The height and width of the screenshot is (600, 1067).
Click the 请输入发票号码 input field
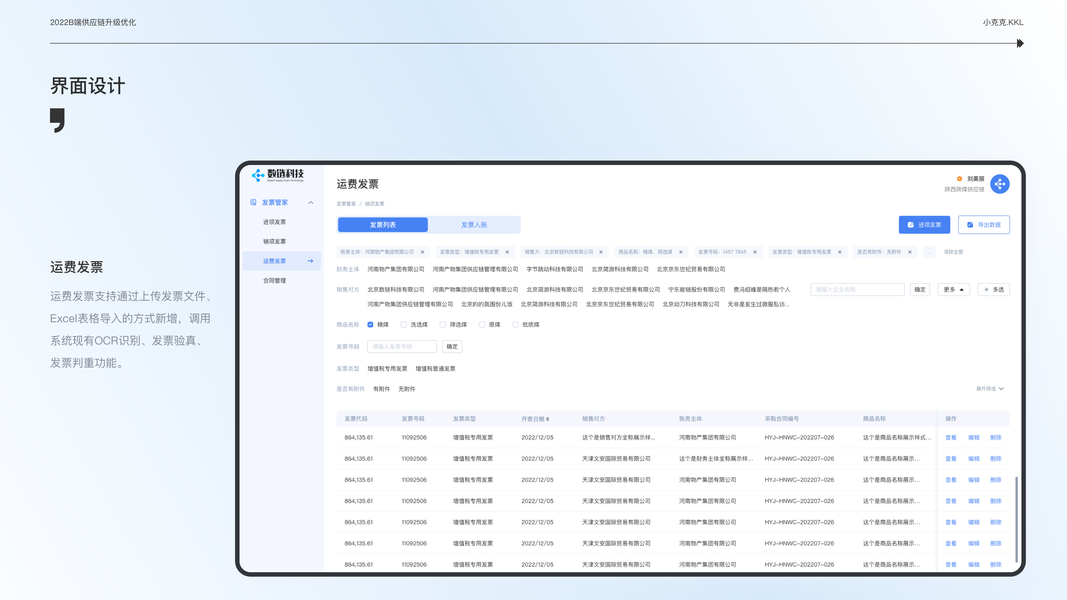tap(402, 347)
